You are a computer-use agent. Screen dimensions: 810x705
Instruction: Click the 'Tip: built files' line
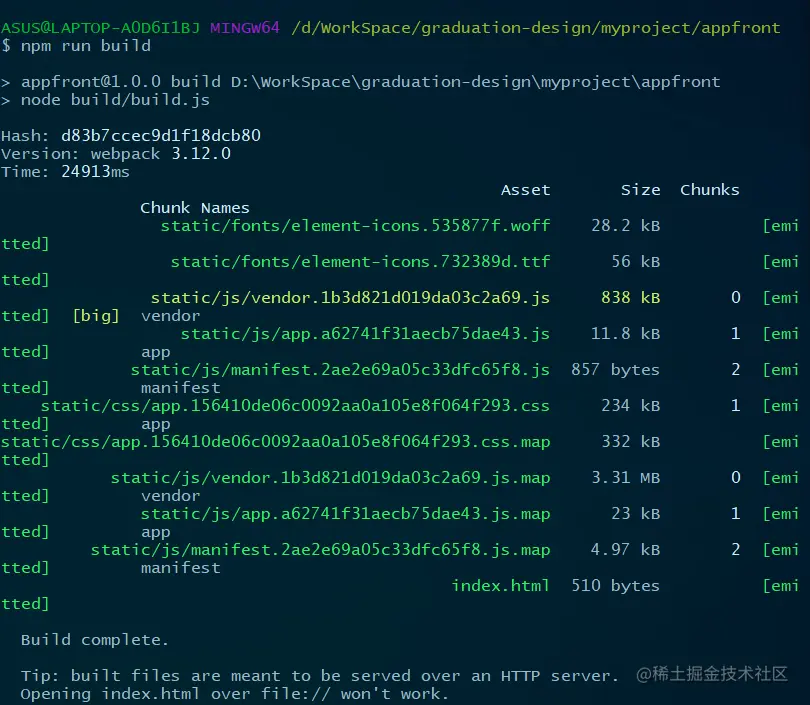coord(320,676)
